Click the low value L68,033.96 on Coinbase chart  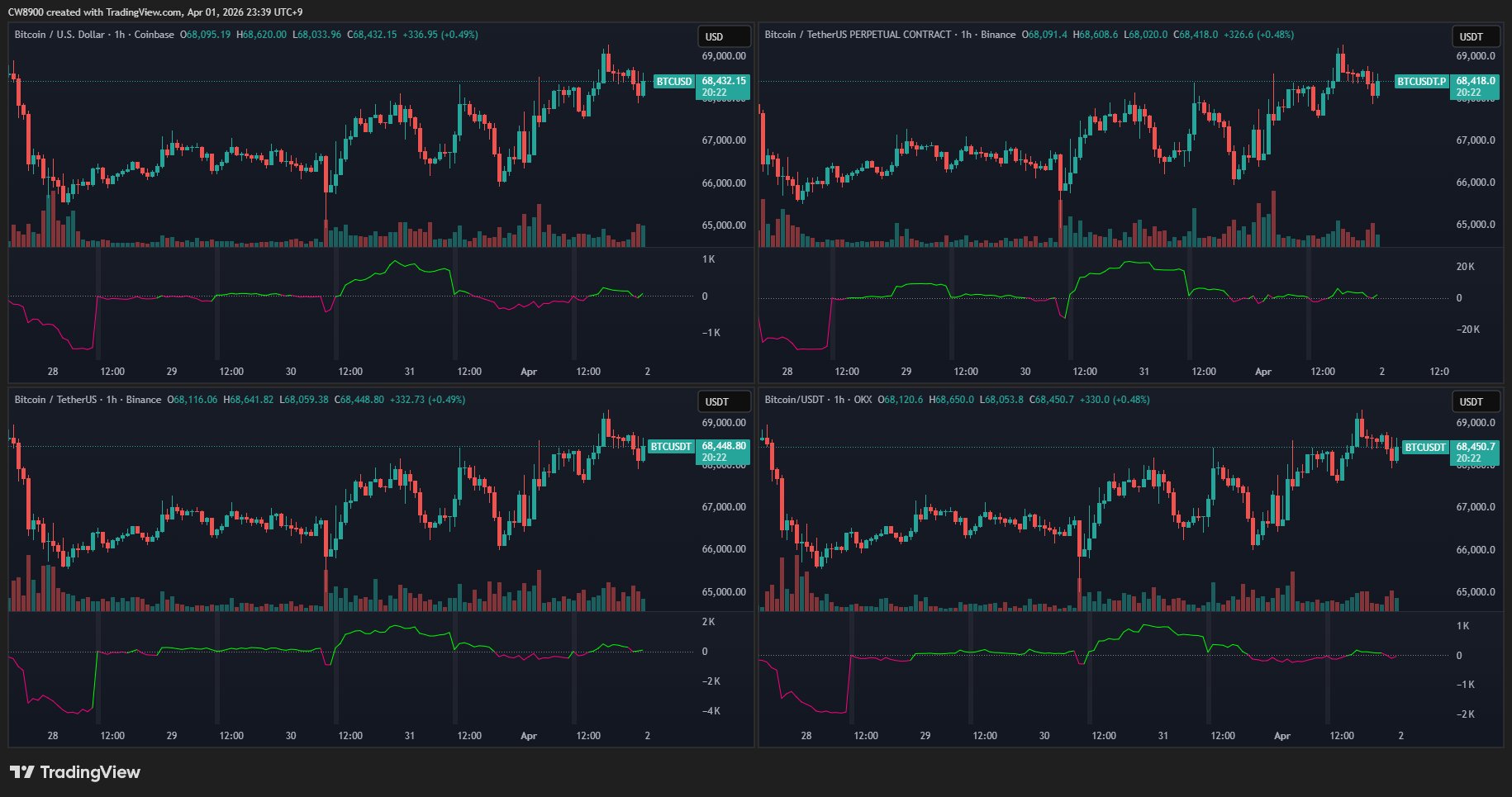pos(317,35)
